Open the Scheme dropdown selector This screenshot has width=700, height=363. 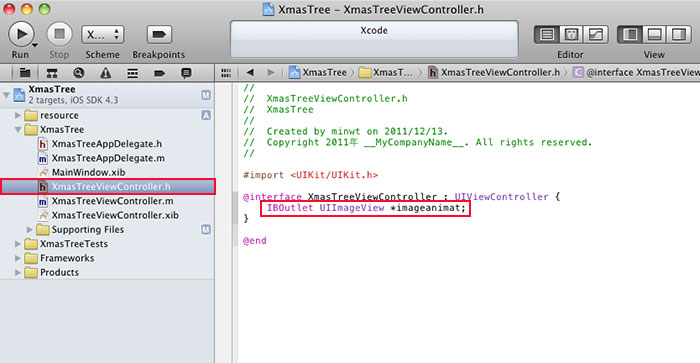[x=103, y=34]
